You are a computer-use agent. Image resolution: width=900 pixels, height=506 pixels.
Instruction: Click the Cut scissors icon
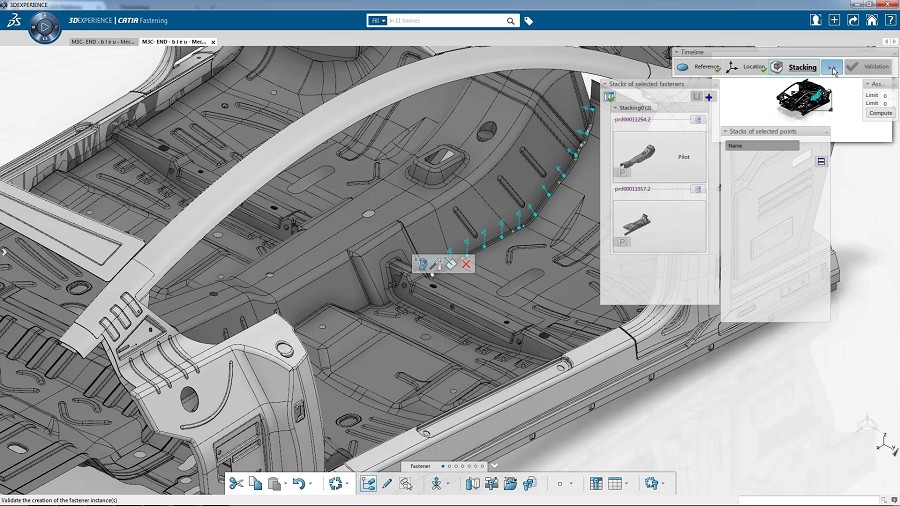point(236,484)
